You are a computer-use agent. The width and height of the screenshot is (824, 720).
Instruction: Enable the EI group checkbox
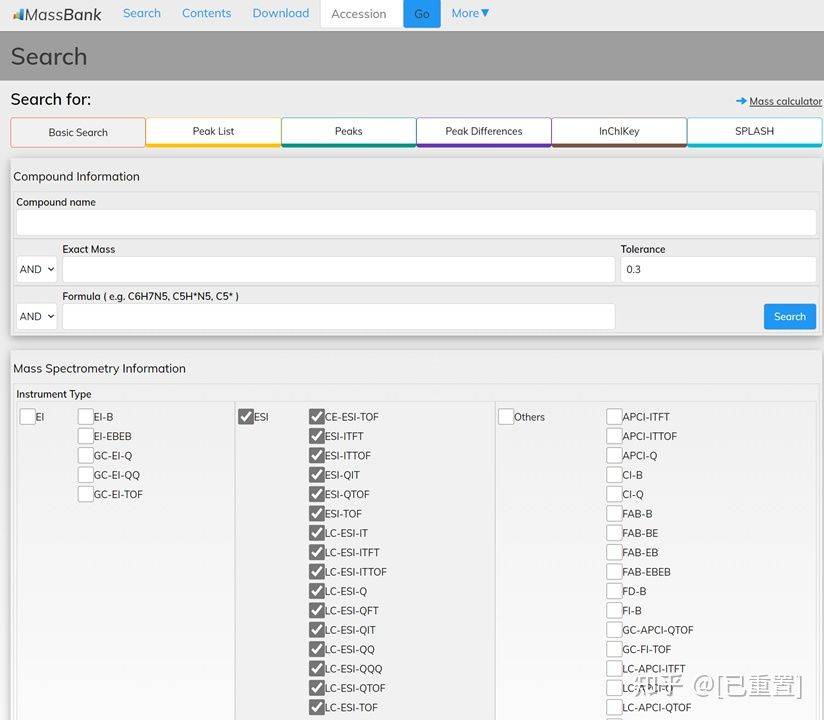click(27, 417)
